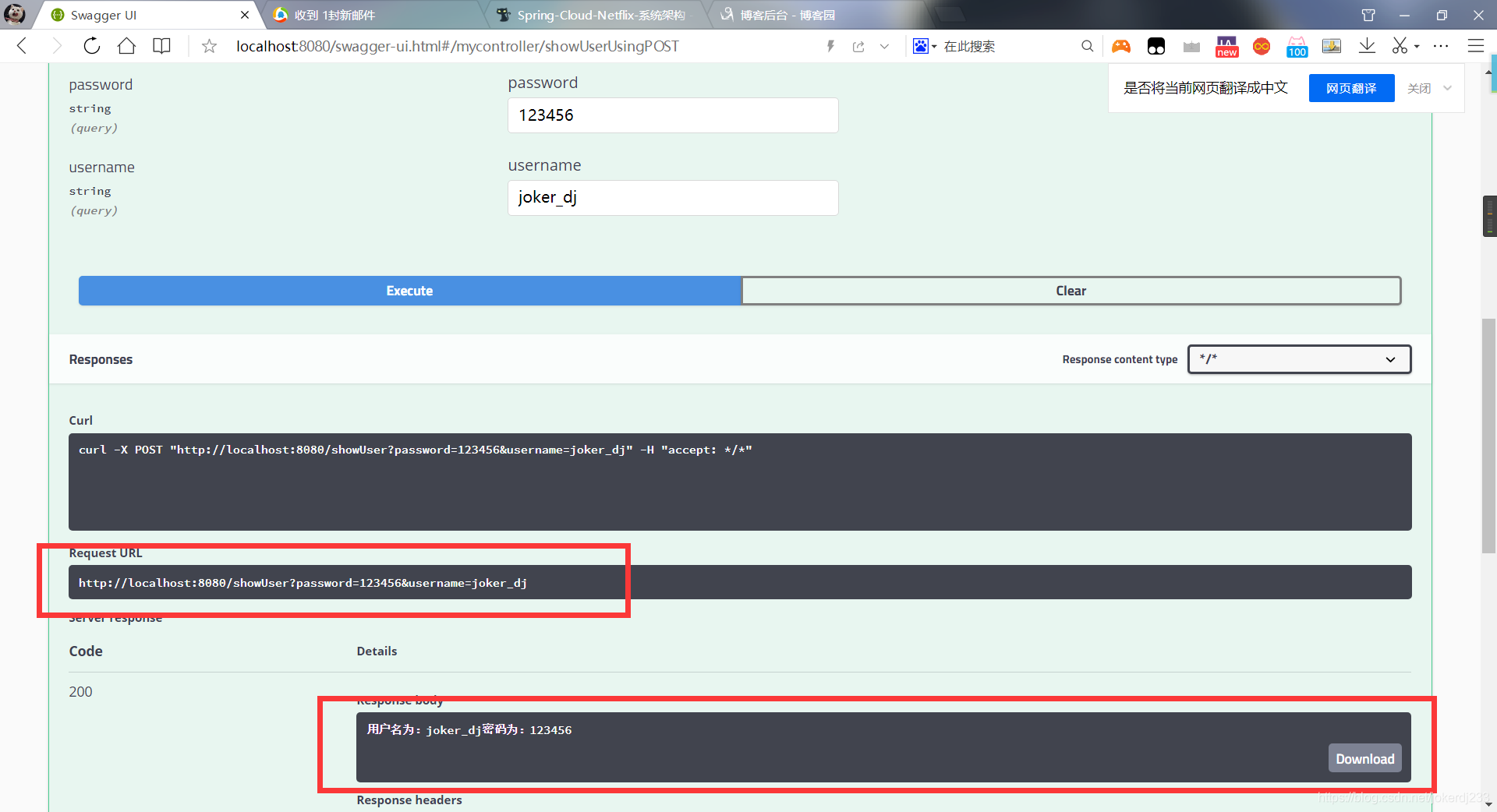Click the browser forward arrow

[x=56, y=46]
